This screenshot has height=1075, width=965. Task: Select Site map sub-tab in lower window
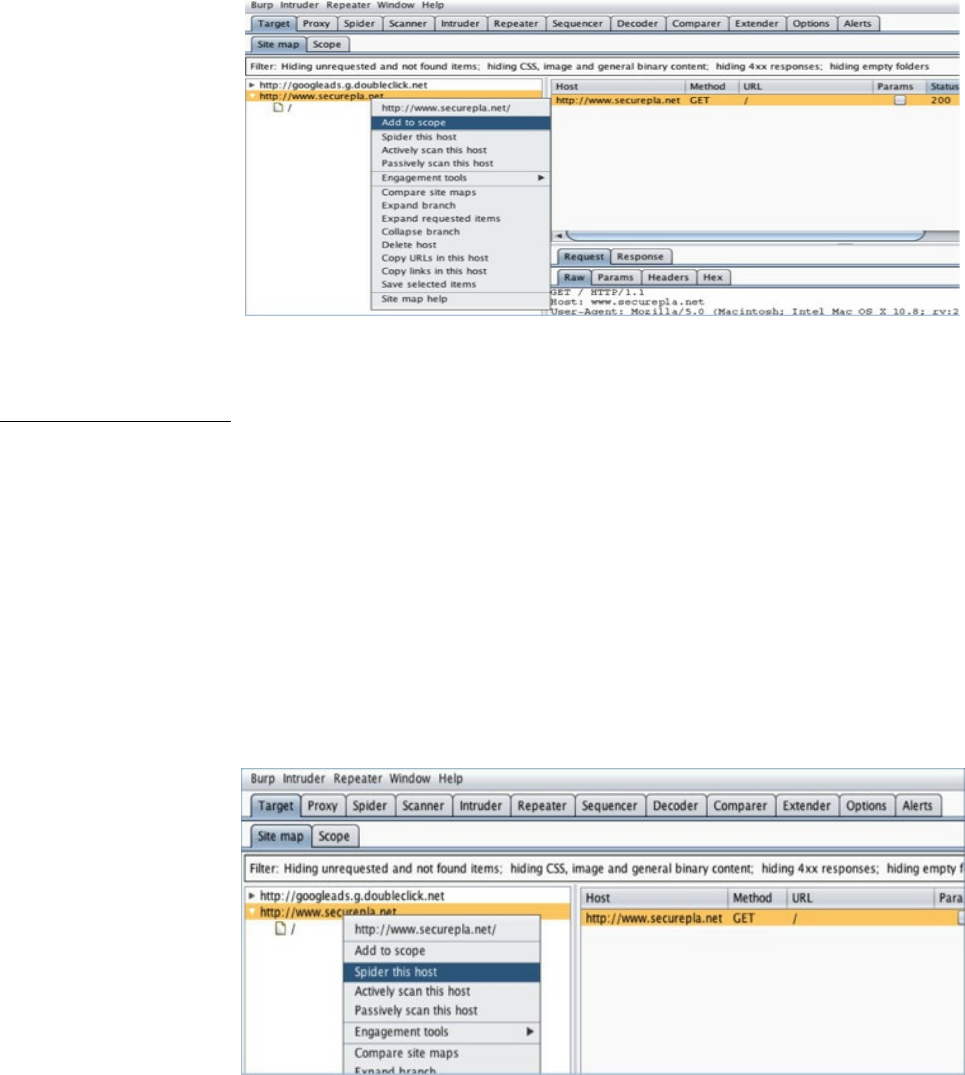click(x=280, y=836)
